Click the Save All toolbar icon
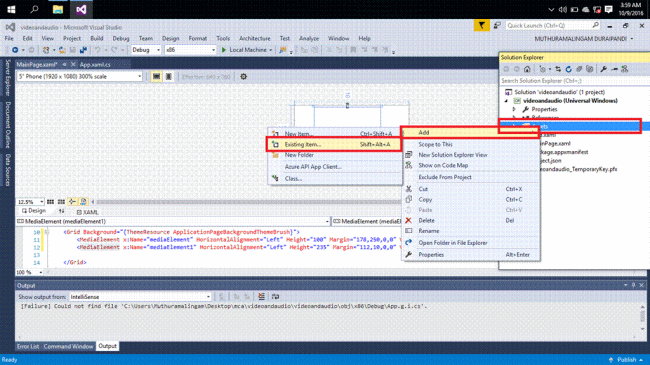The width and height of the screenshot is (650, 365). [x=83, y=50]
